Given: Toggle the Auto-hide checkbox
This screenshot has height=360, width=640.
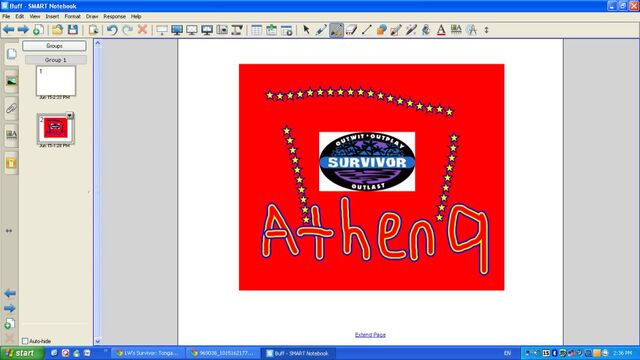Looking at the screenshot, I should (25, 340).
